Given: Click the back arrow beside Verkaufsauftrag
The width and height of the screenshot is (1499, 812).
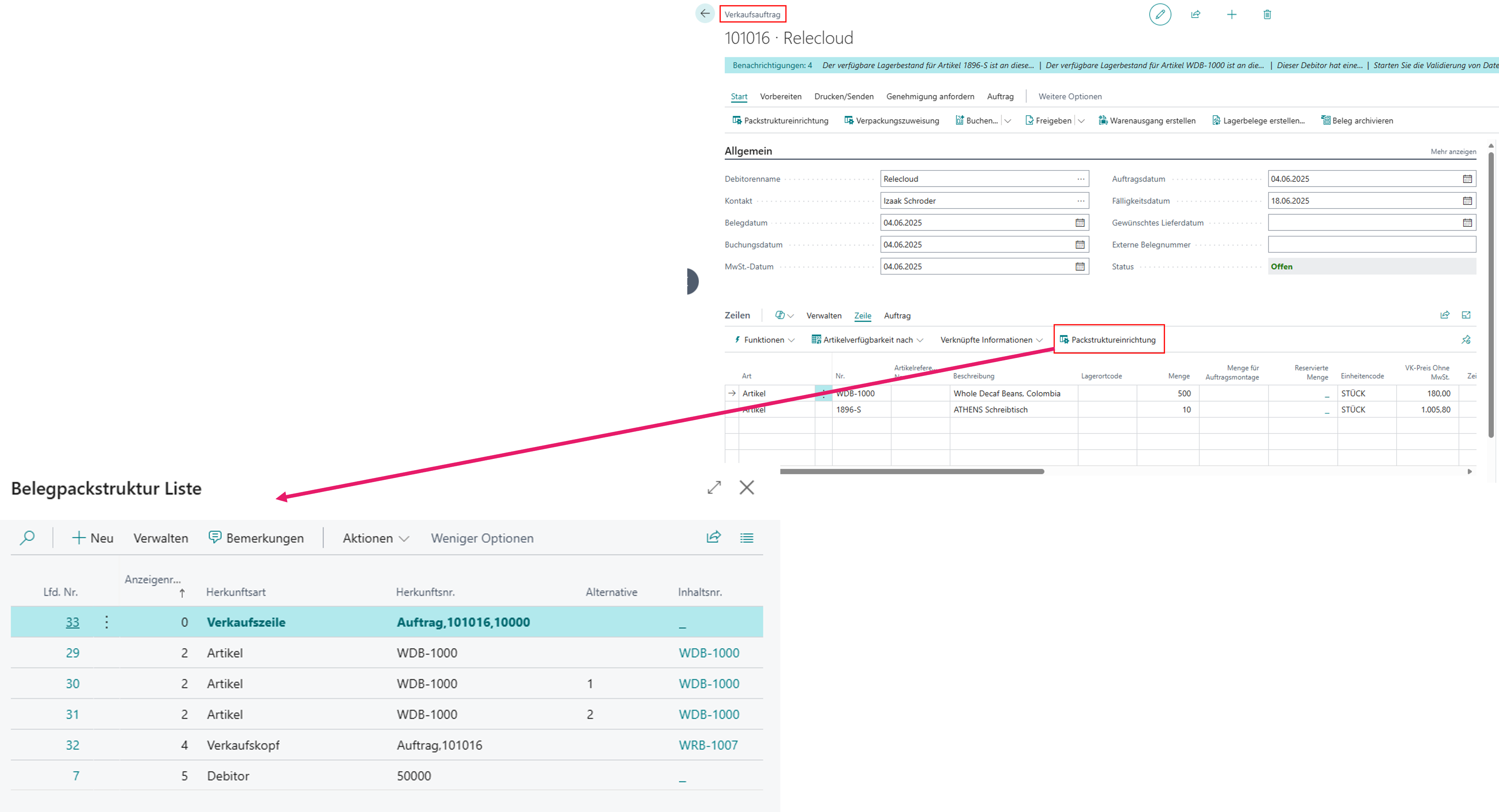Looking at the screenshot, I should [705, 13].
